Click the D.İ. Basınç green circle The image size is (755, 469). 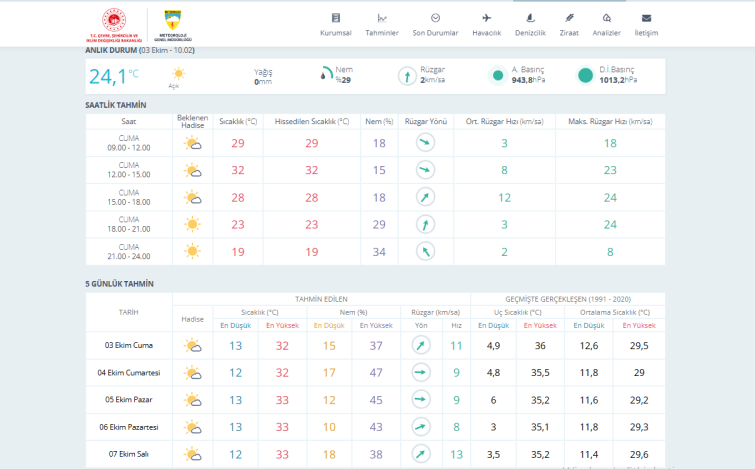click(x=586, y=75)
